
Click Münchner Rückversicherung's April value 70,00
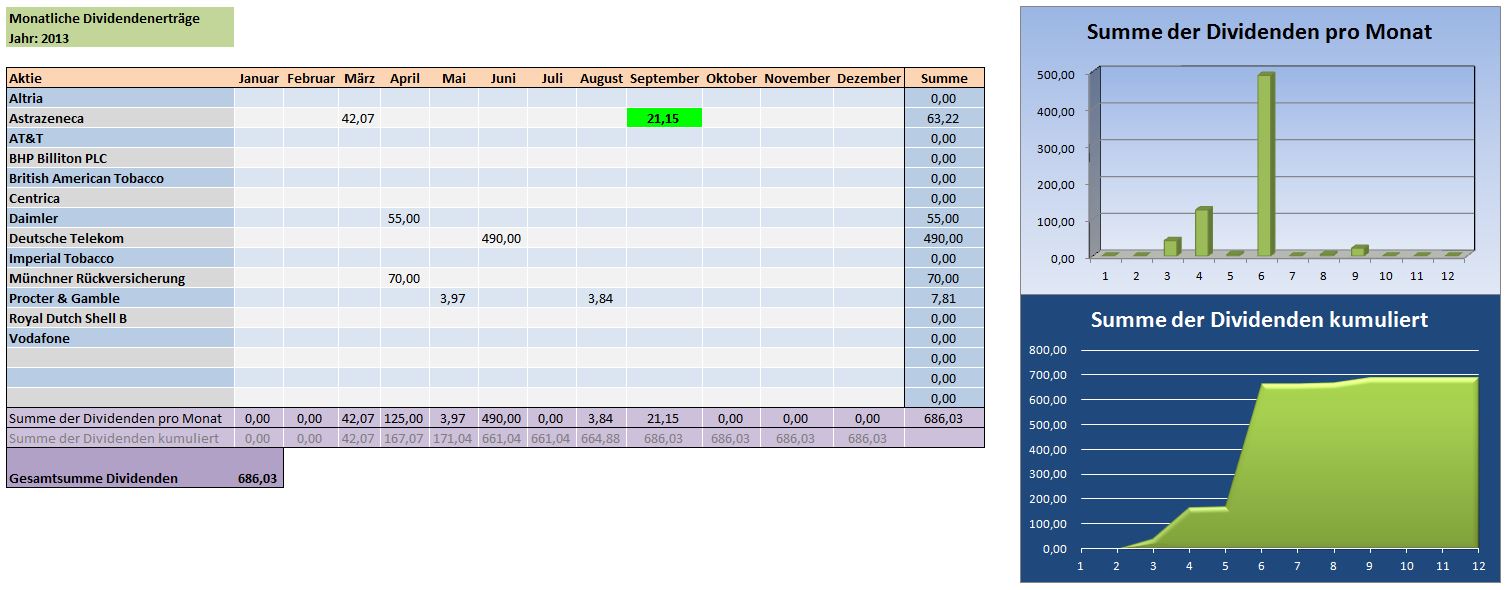coord(405,278)
